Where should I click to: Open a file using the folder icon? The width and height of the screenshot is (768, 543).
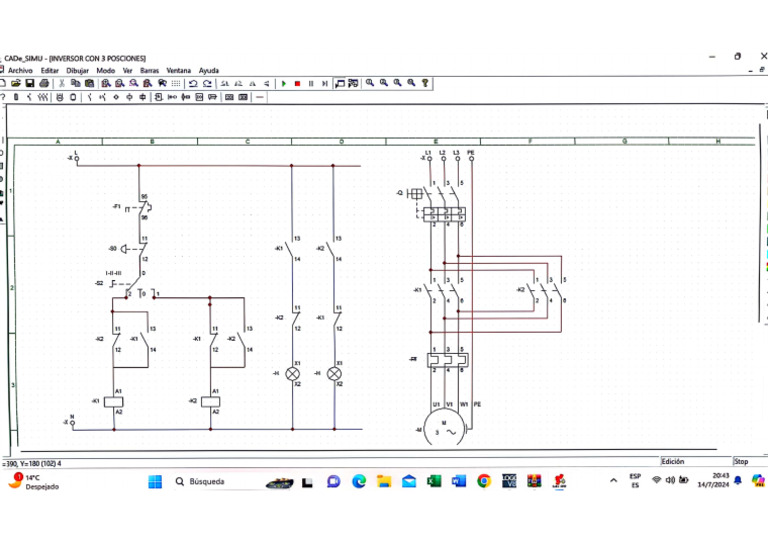16,83
